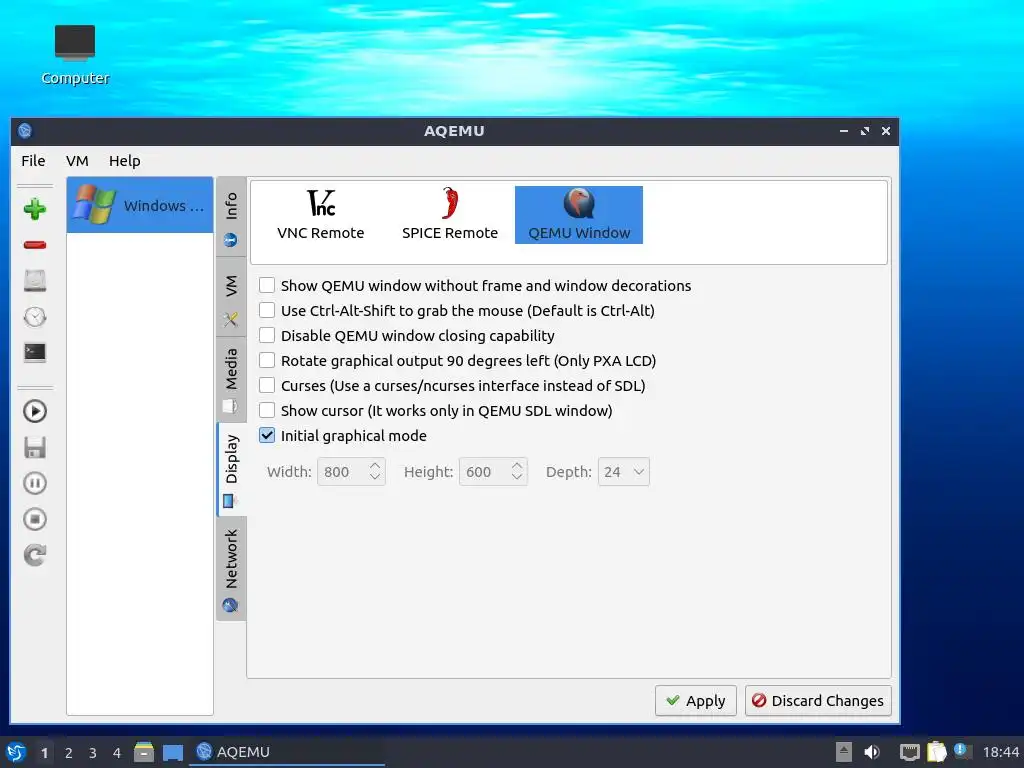
Task: Enable Curses interface checkbox
Action: pyautogui.click(x=267, y=385)
